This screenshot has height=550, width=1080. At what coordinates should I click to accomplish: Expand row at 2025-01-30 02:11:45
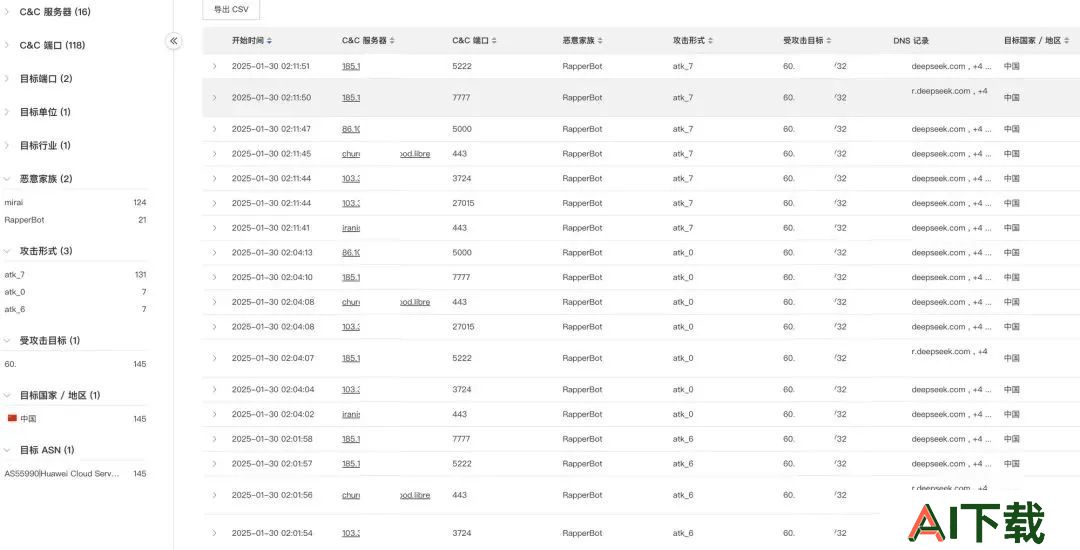coord(214,154)
